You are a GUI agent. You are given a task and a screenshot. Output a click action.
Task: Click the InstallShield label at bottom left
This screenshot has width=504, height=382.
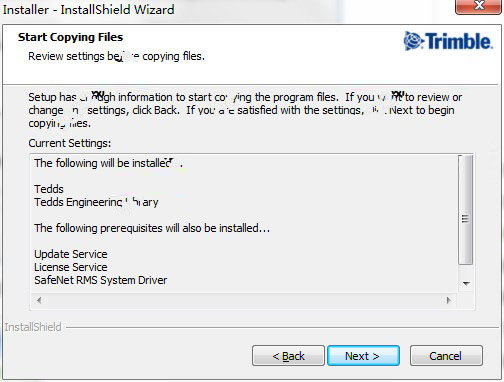click(33, 327)
